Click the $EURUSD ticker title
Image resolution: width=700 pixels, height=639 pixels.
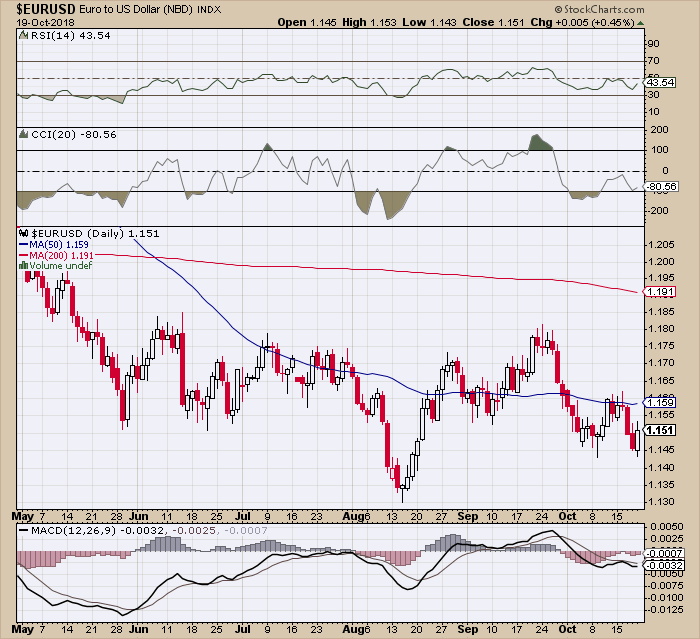[46, 8]
